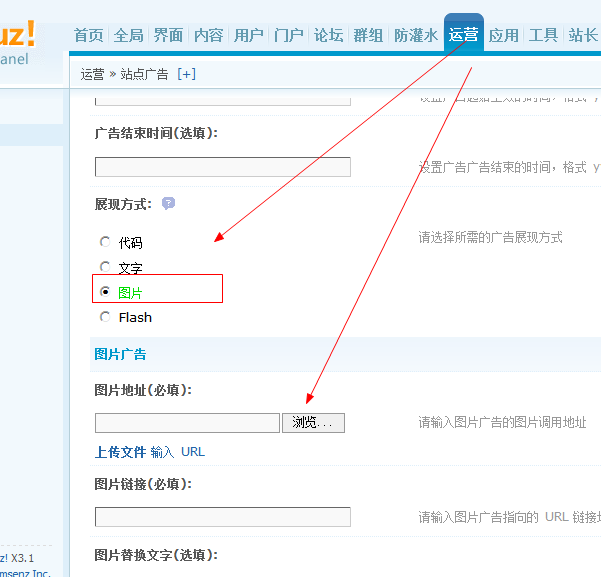Click the help icon beside 展现方式
The height and width of the screenshot is (577, 601).
pos(168,203)
